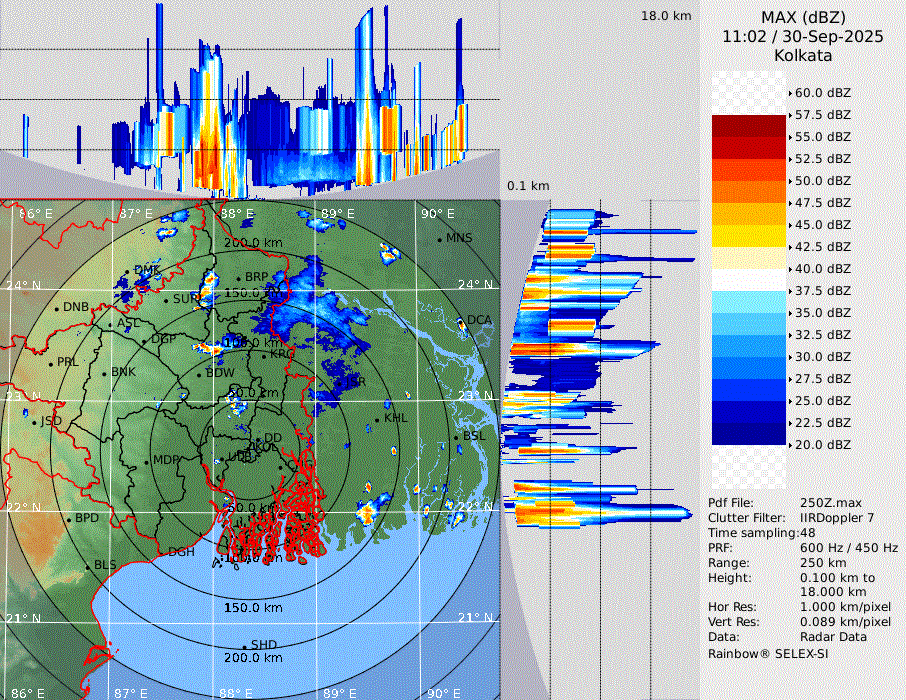Click the MDP station marker
Viewport: 906px width, 700px height.
147,461
